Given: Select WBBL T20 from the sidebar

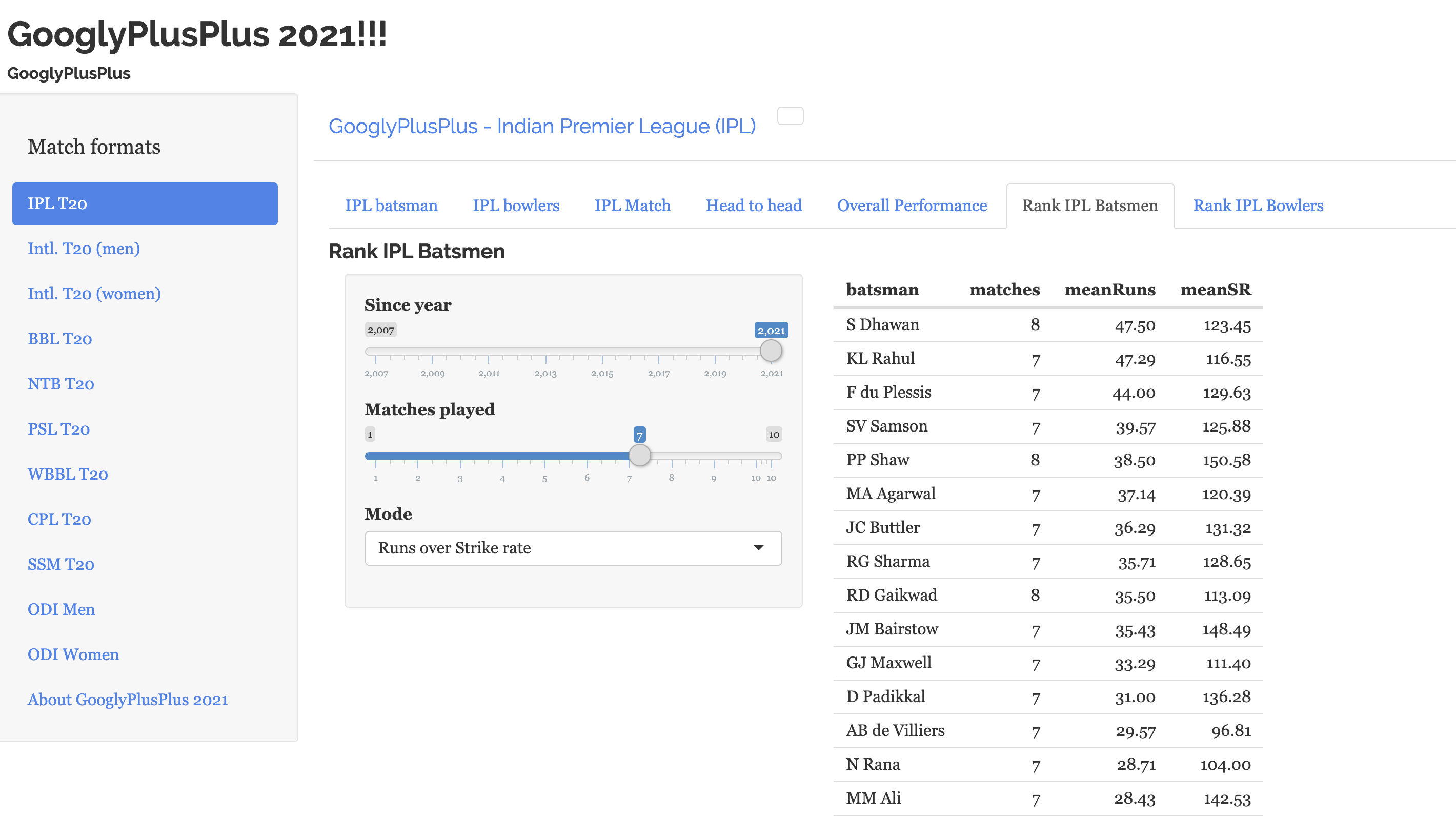Looking at the screenshot, I should pos(68,474).
